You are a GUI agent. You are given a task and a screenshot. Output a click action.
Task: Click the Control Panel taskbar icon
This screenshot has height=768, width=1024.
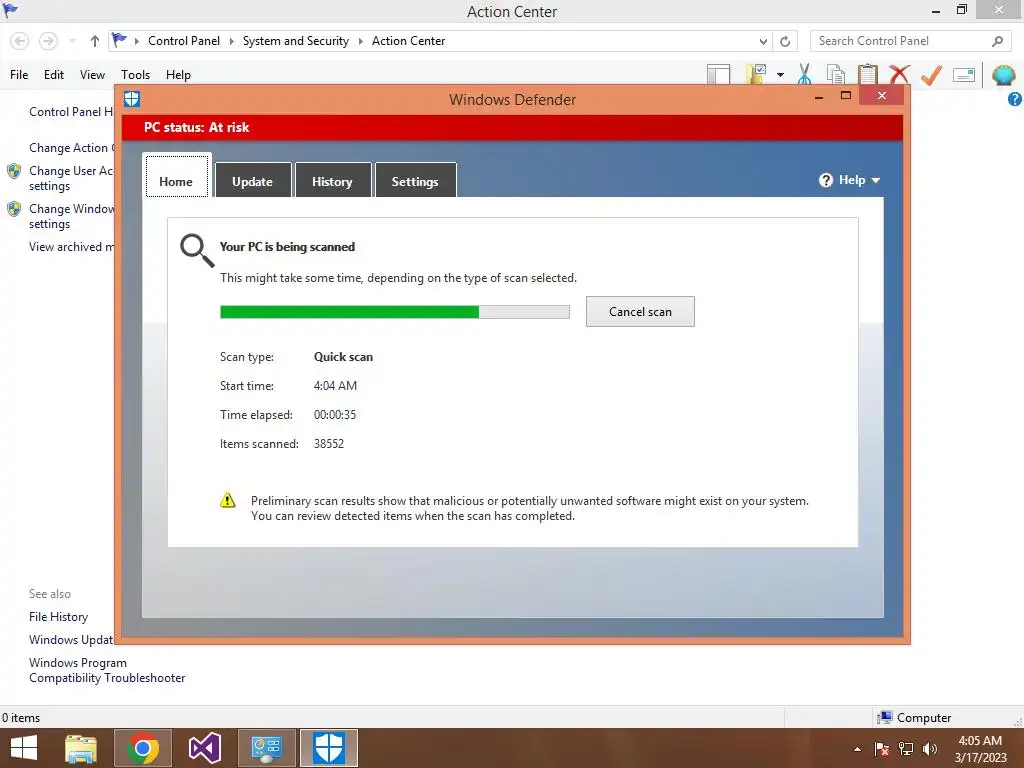point(266,748)
